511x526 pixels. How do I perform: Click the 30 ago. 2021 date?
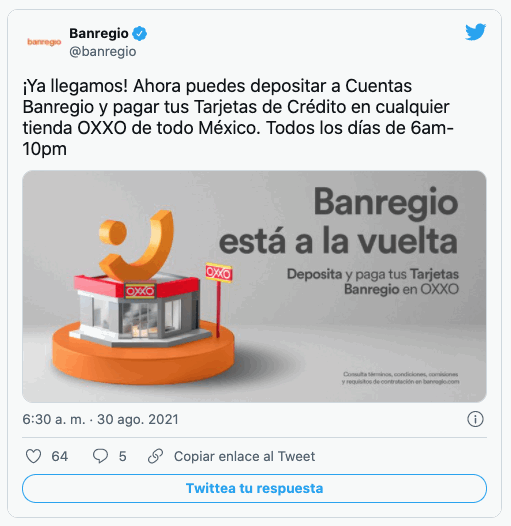click(138, 419)
